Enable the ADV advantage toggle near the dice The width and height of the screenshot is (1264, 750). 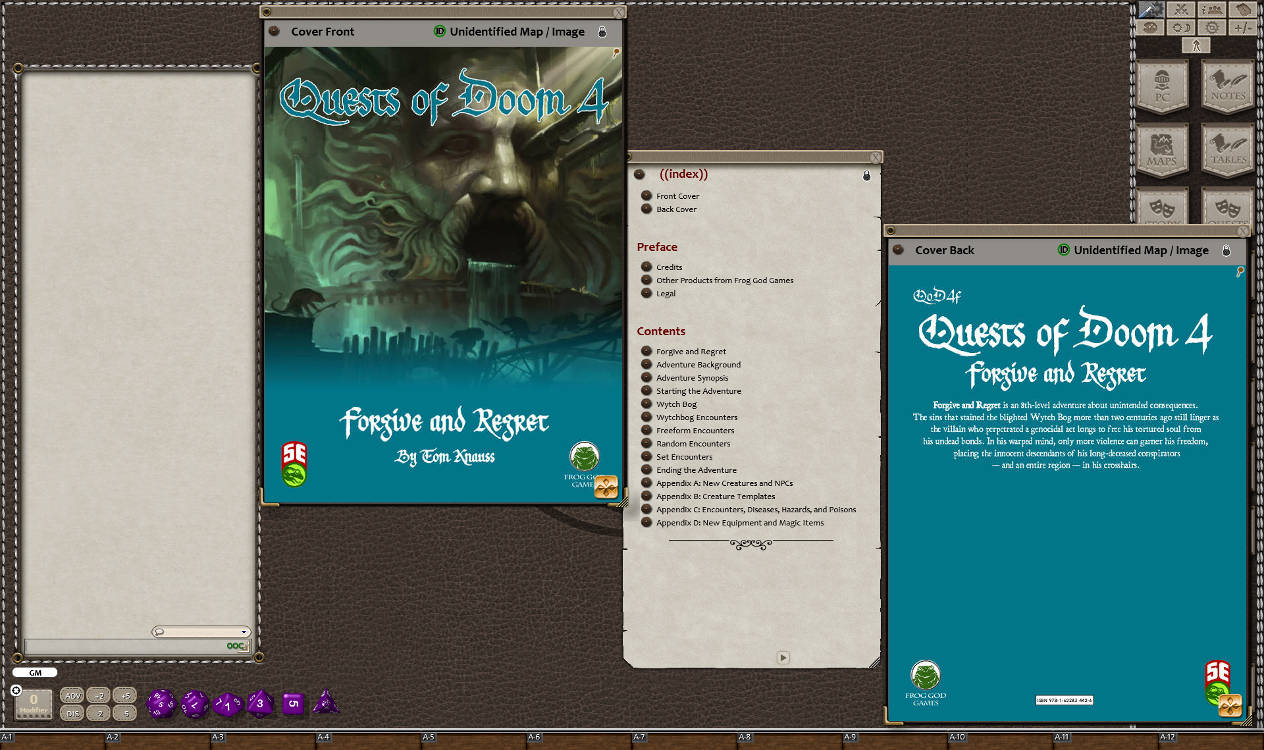(70, 696)
